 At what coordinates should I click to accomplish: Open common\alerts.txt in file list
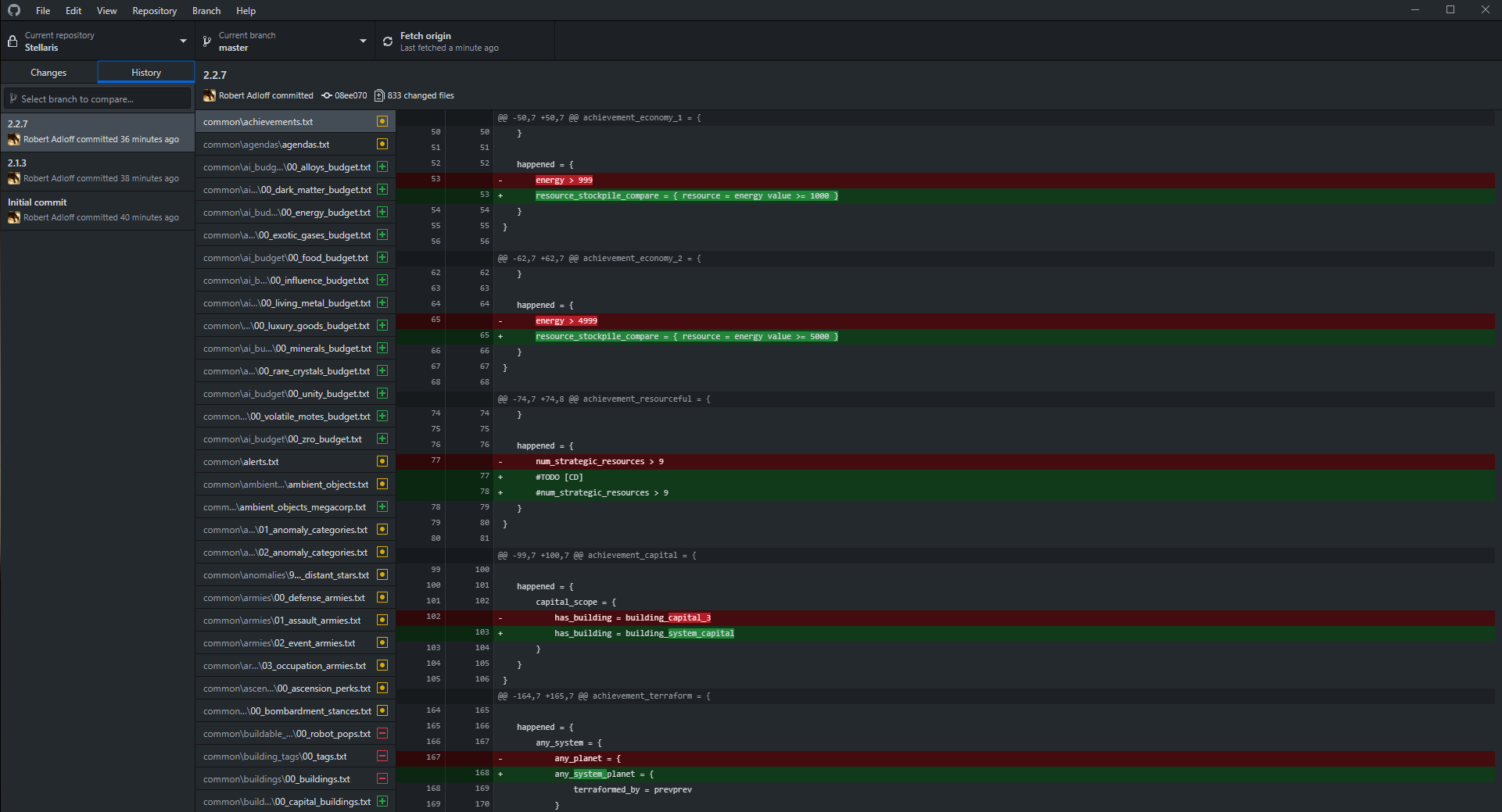click(x=241, y=461)
